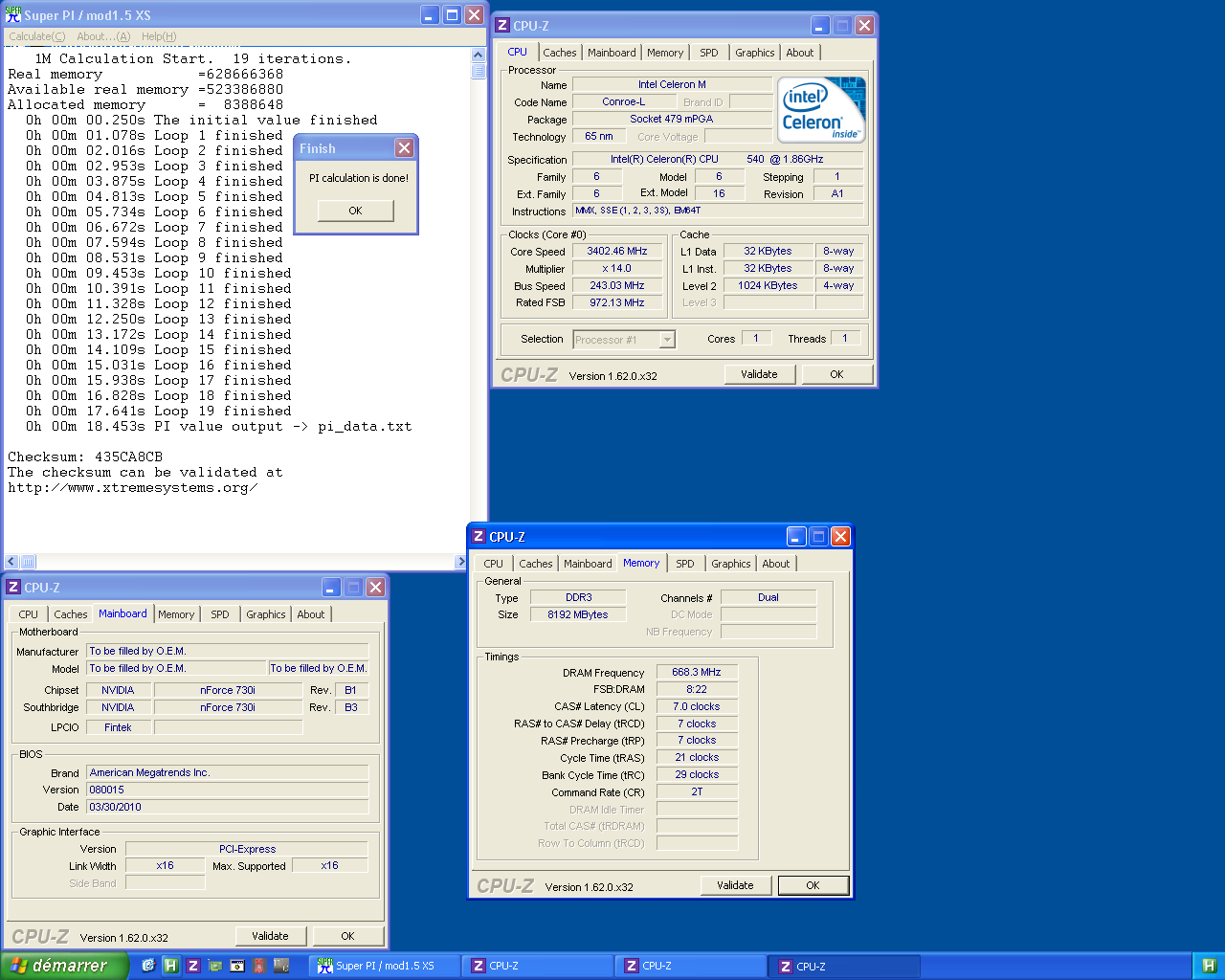Select SPD tab in the CPU-Z Mainboard window
This screenshot has height=980, width=1225.
click(x=220, y=614)
